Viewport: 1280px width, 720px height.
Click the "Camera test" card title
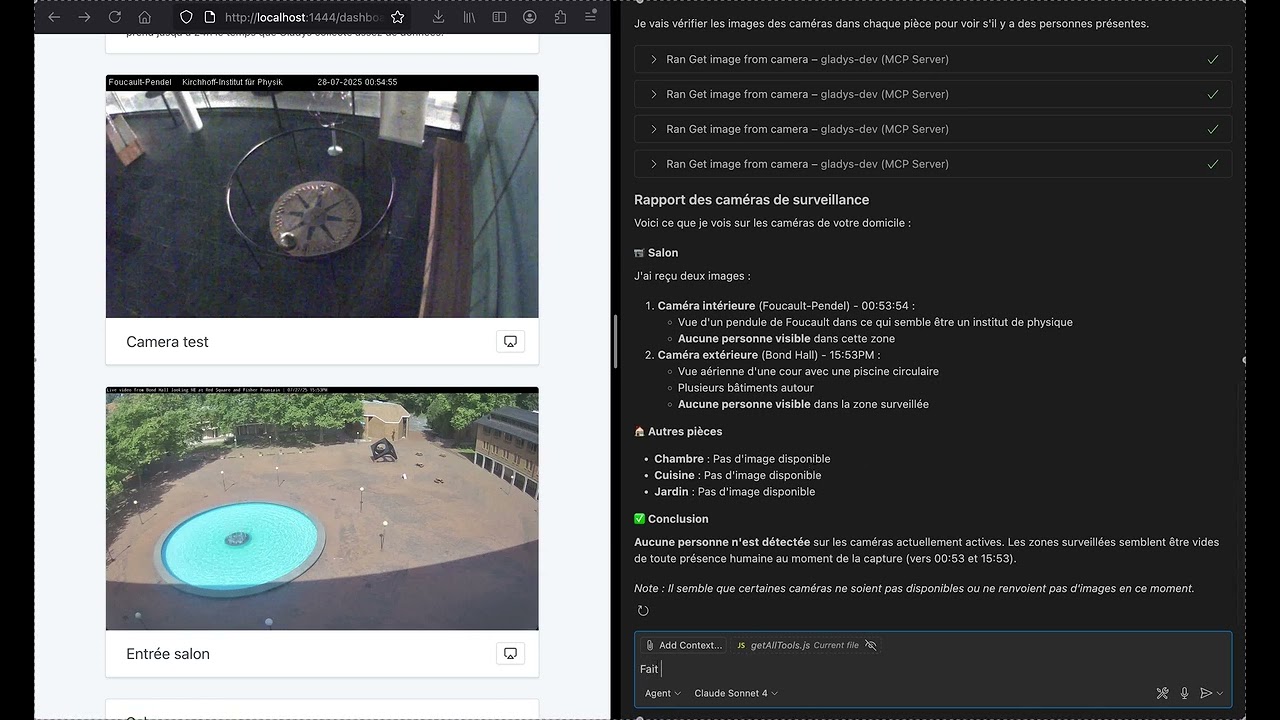tap(167, 342)
